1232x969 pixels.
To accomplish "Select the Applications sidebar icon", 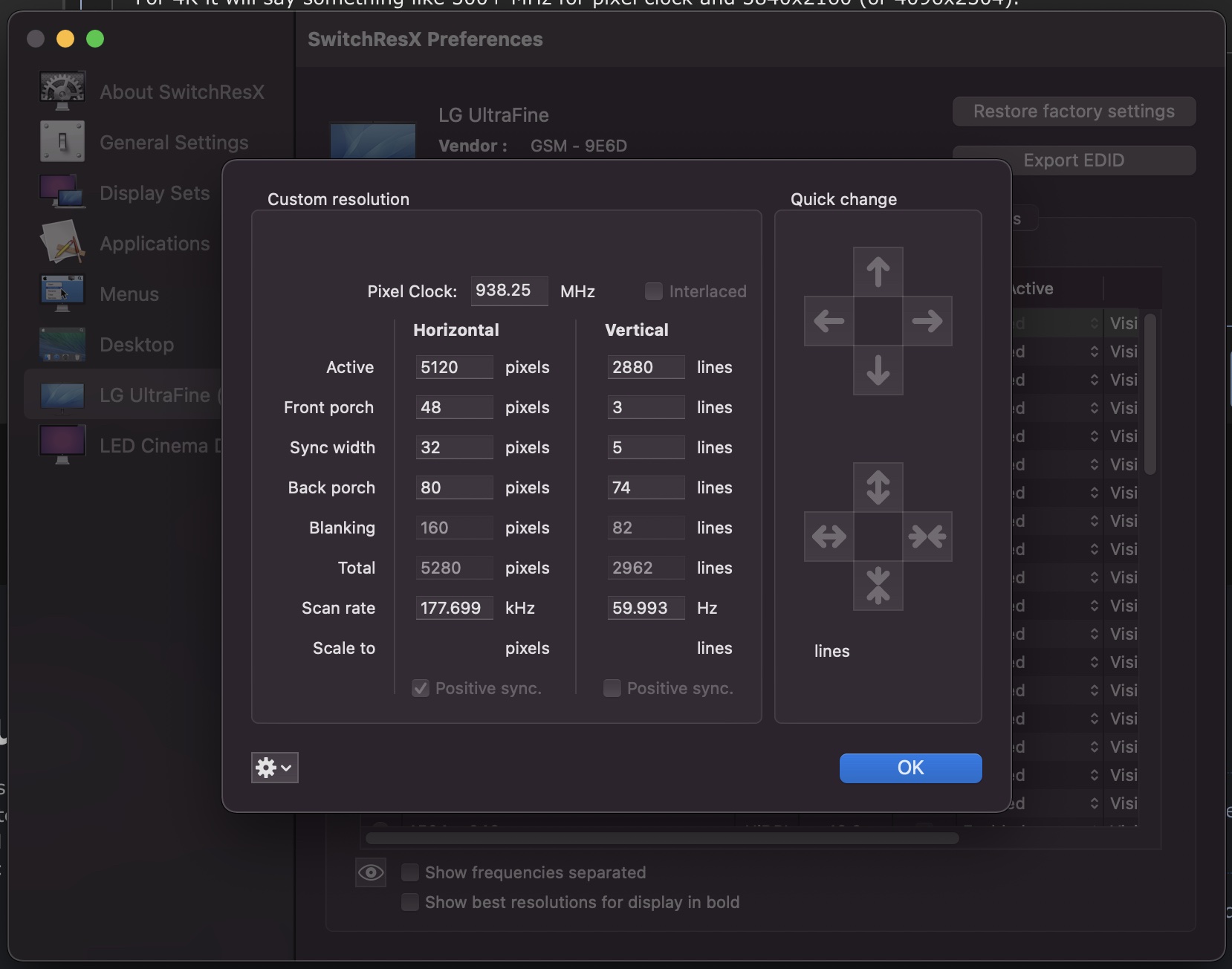I will pyautogui.click(x=62, y=242).
